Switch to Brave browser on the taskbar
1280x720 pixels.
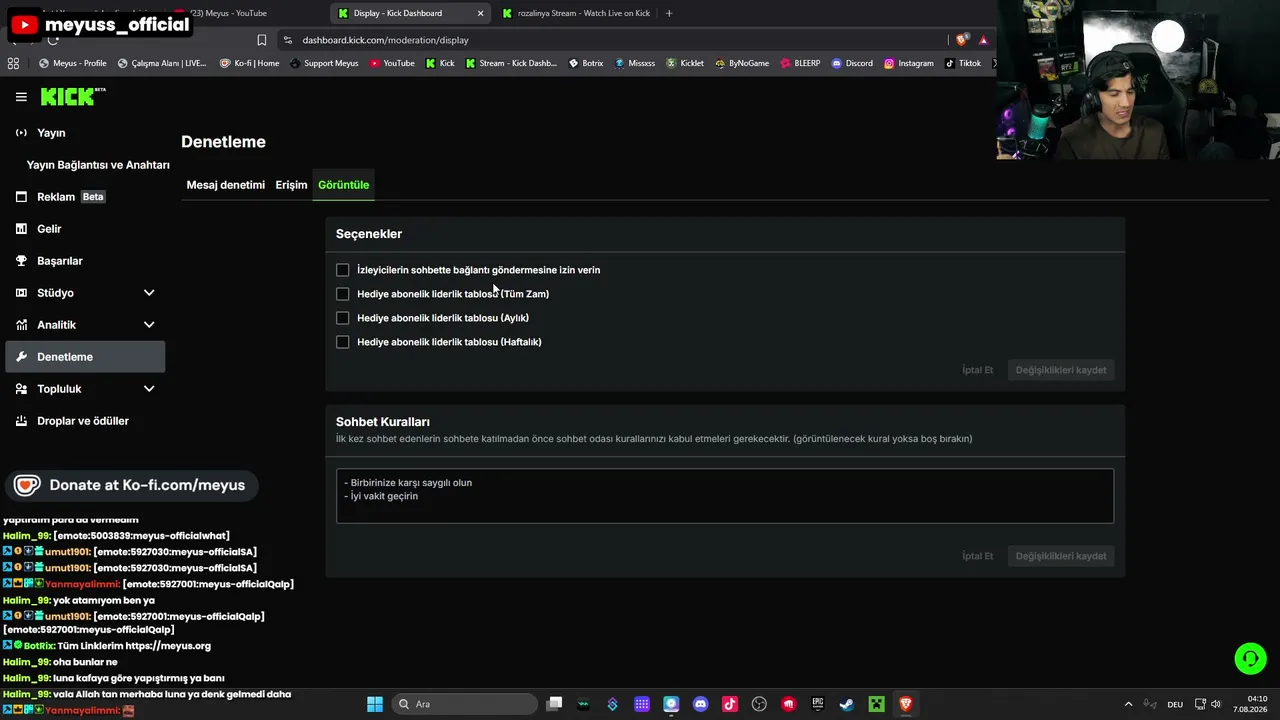905,704
